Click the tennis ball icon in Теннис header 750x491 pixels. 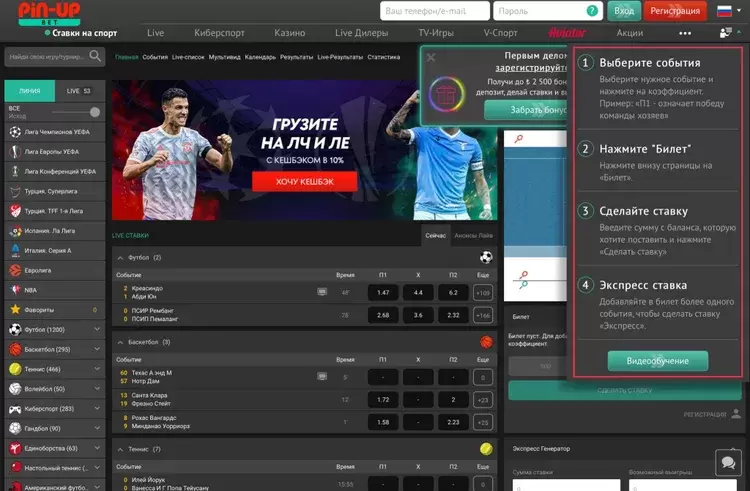(x=486, y=449)
